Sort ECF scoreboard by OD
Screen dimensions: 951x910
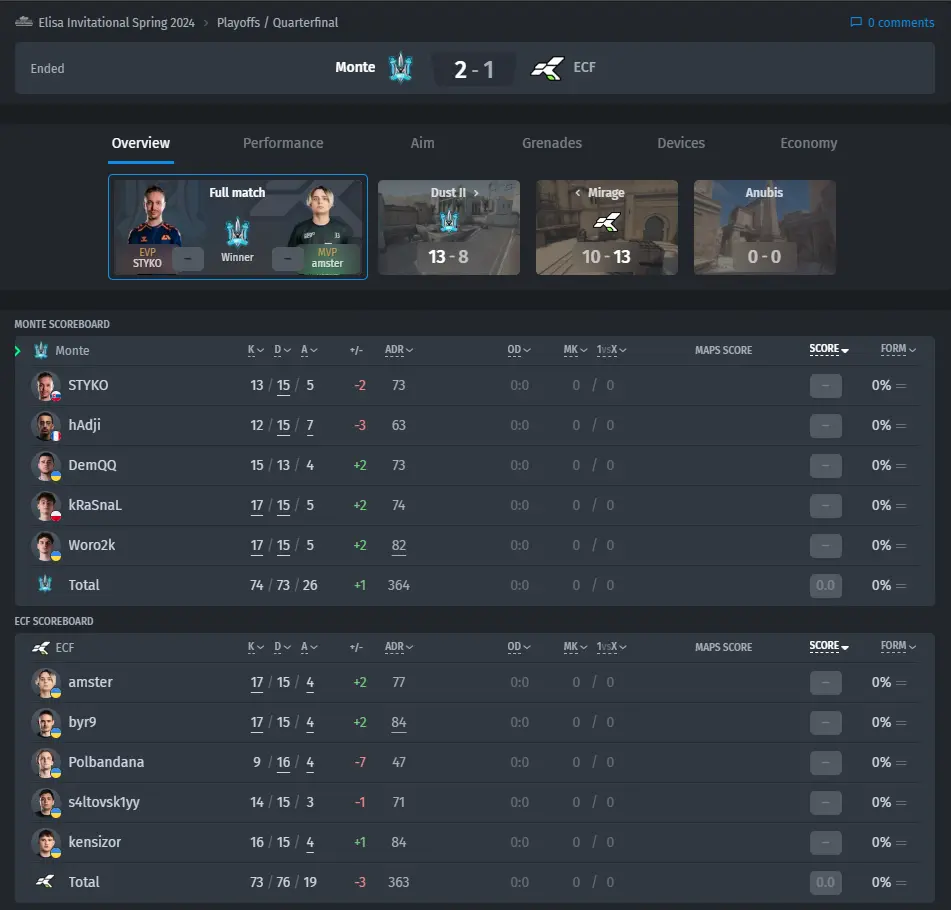(519, 647)
